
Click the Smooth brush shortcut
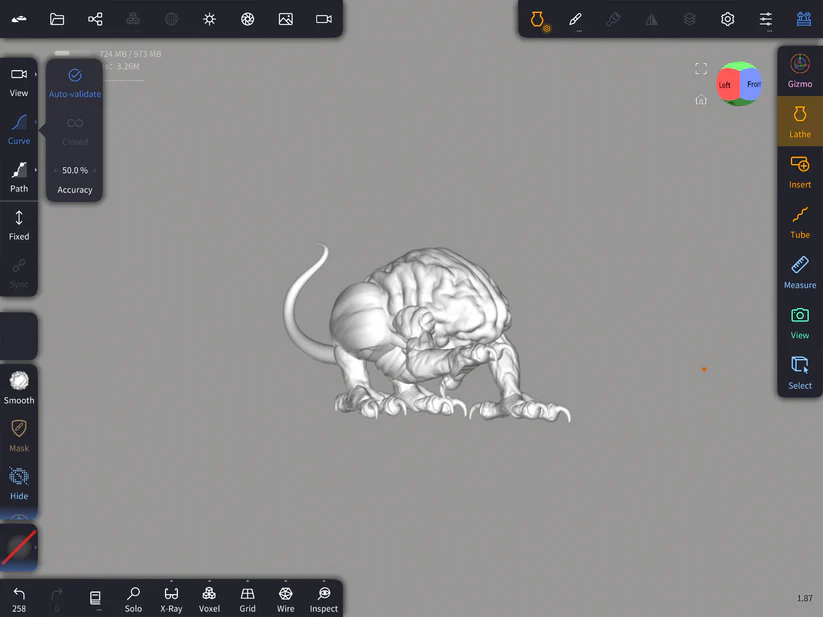point(19,388)
